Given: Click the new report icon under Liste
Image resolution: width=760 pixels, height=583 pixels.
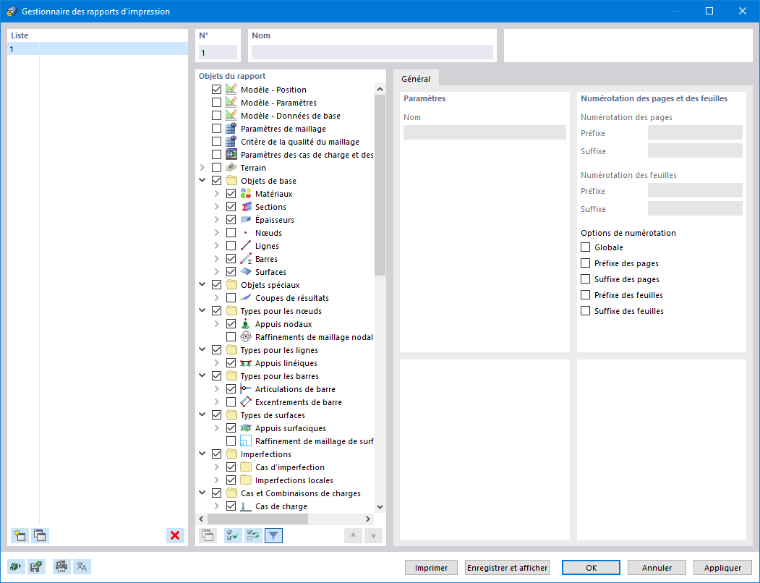Looking at the screenshot, I should [x=19, y=535].
